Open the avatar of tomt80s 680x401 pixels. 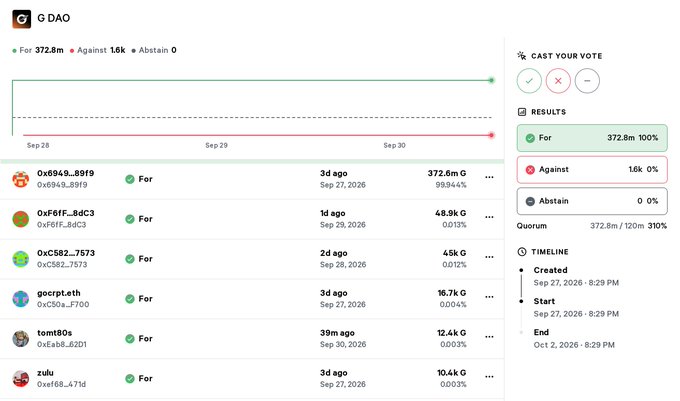[x=20, y=339]
